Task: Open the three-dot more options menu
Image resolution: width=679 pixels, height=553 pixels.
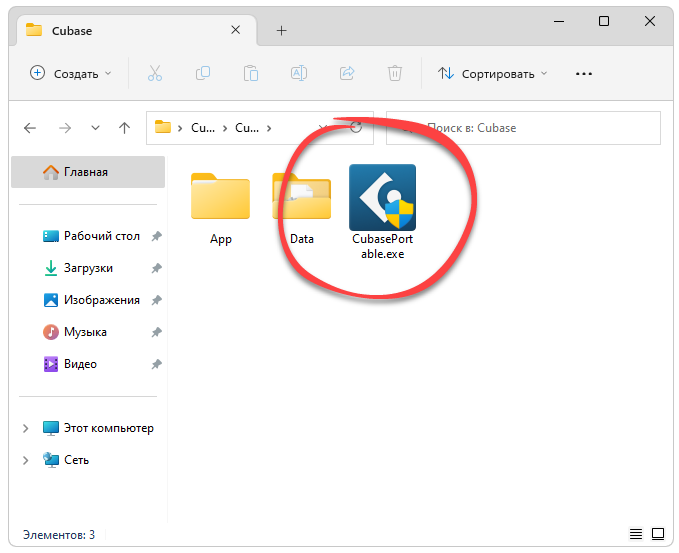Action: pos(583,74)
